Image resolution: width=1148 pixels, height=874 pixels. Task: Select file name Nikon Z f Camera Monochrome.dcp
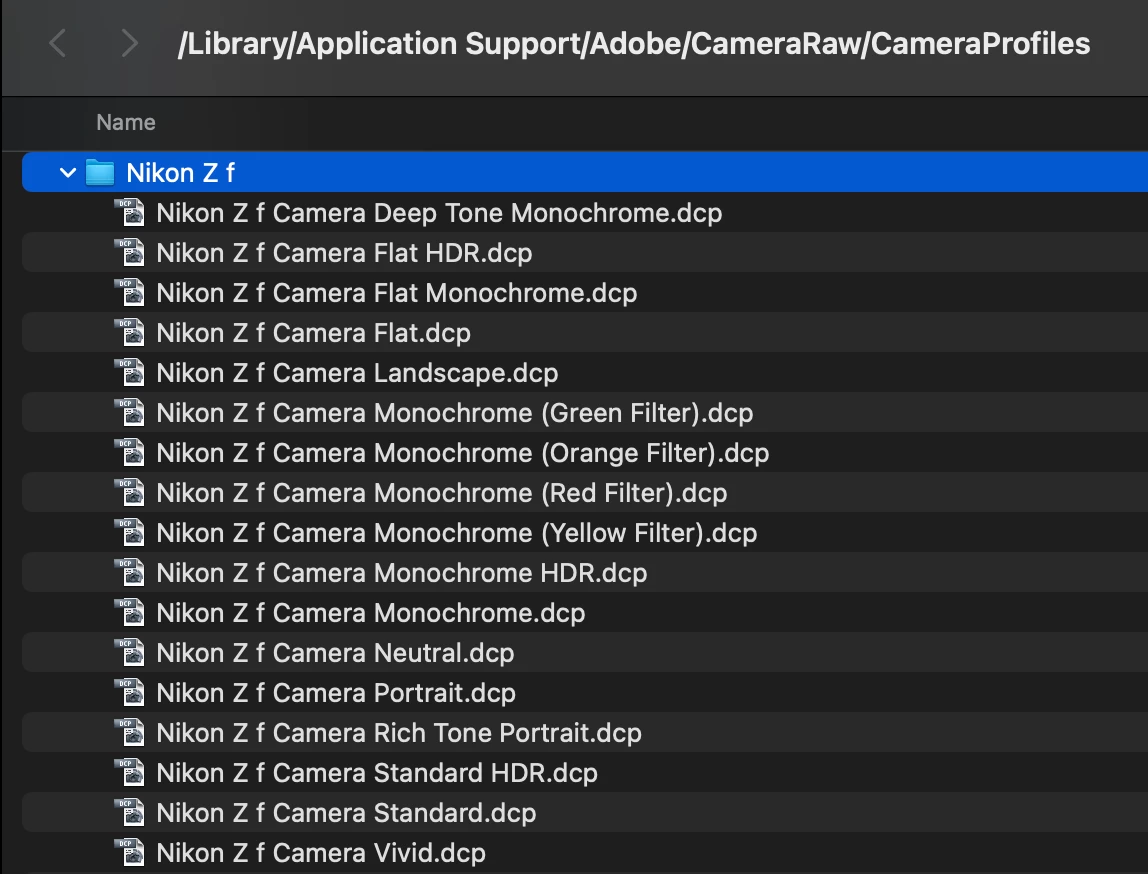(371, 613)
